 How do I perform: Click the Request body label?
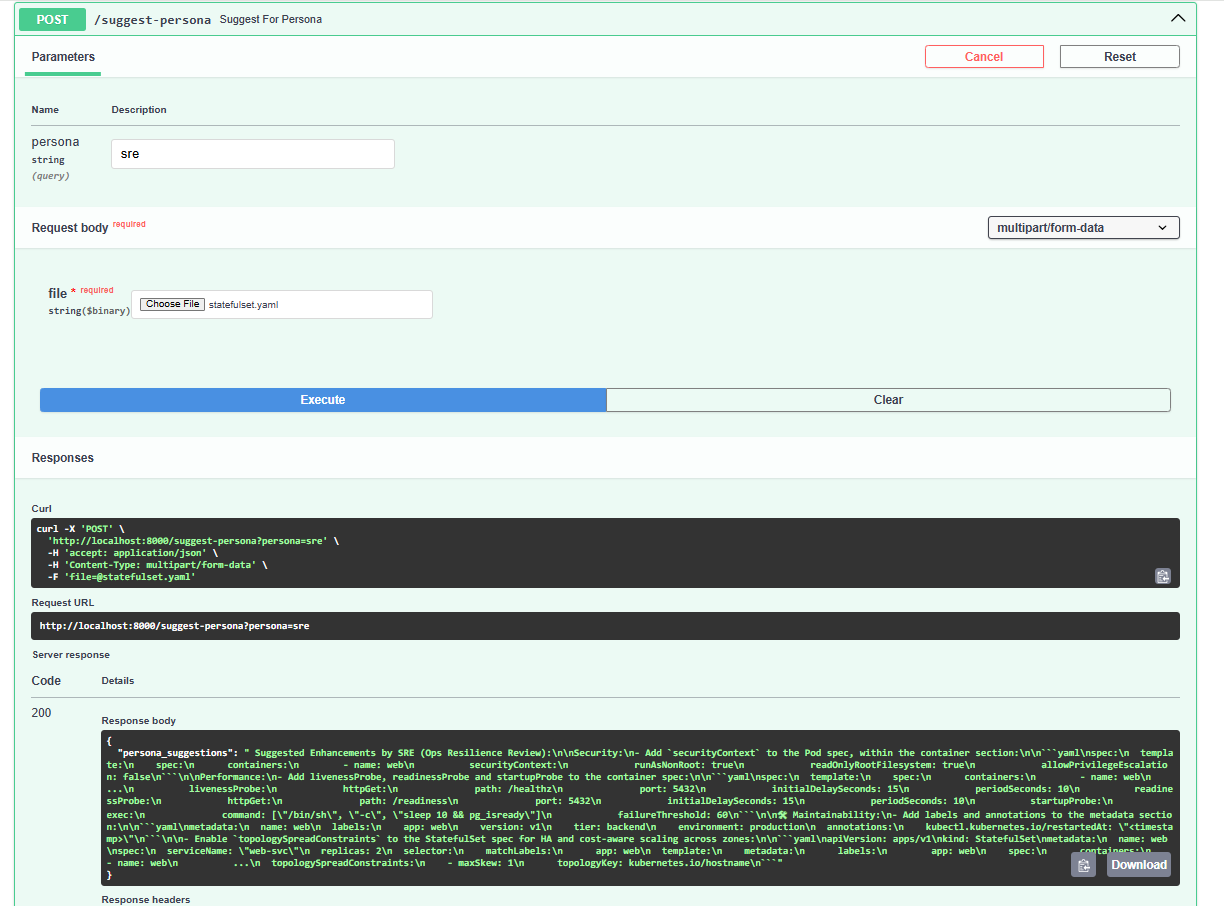[x=70, y=228]
